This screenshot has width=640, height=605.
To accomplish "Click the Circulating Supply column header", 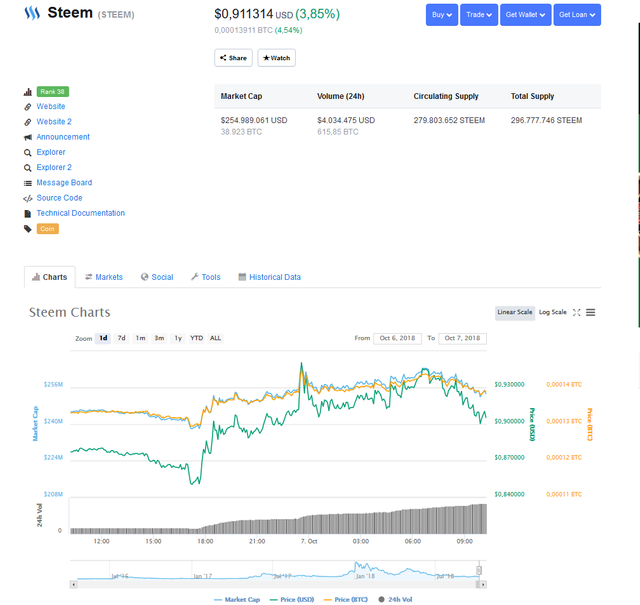I will click(446, 96).
